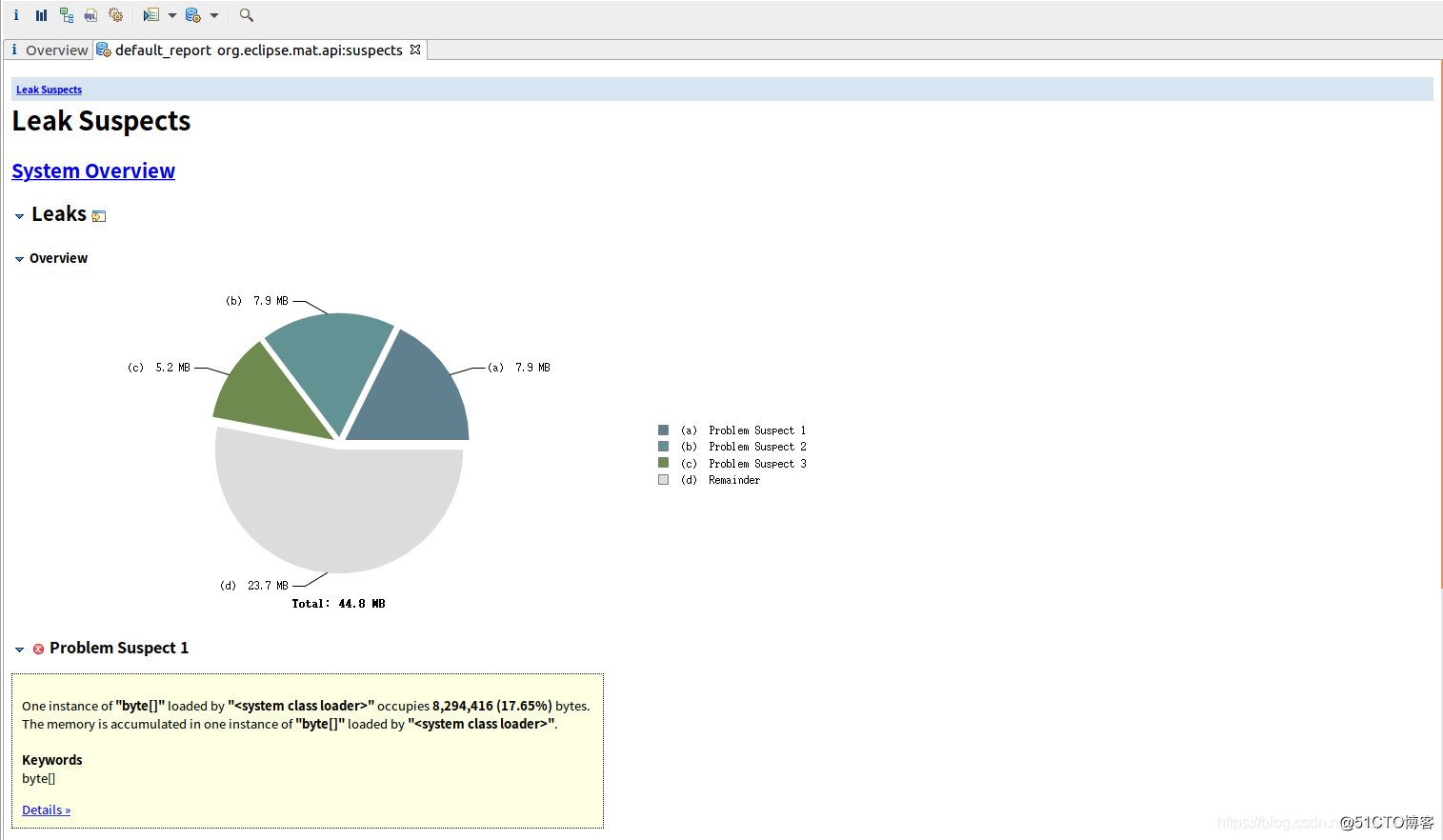Close the default_report suspects tab
This screenshot has height=840, width=1443.
(415, 50)
